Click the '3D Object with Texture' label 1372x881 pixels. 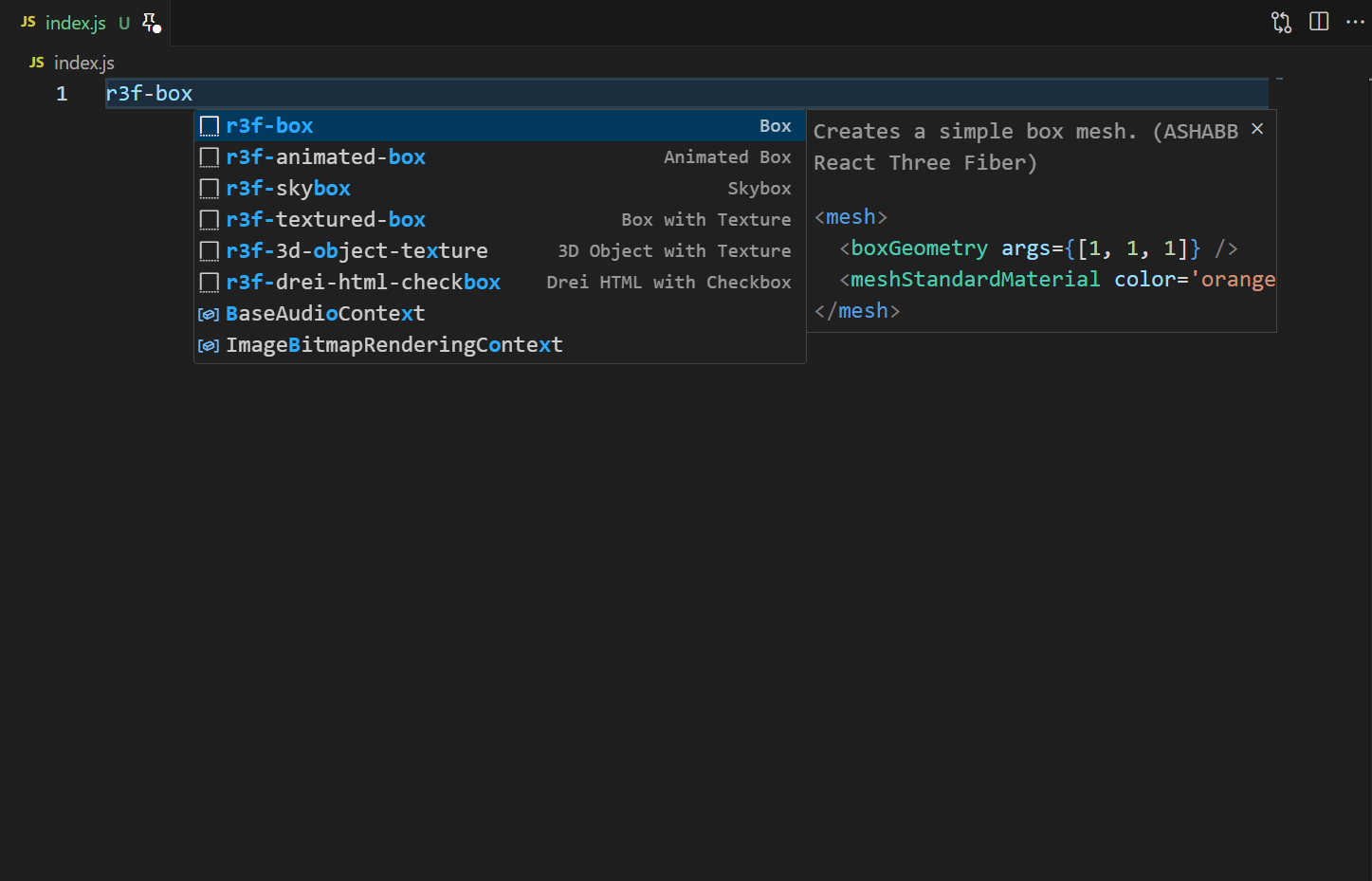674,250
